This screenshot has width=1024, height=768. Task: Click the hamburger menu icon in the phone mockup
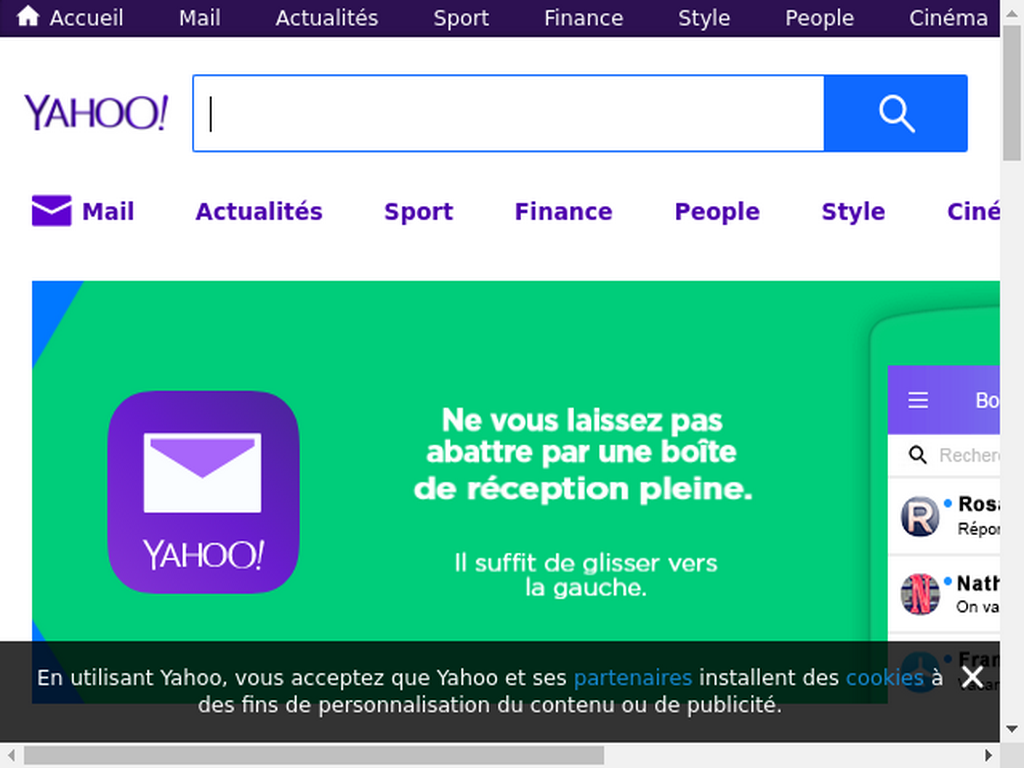918,400
